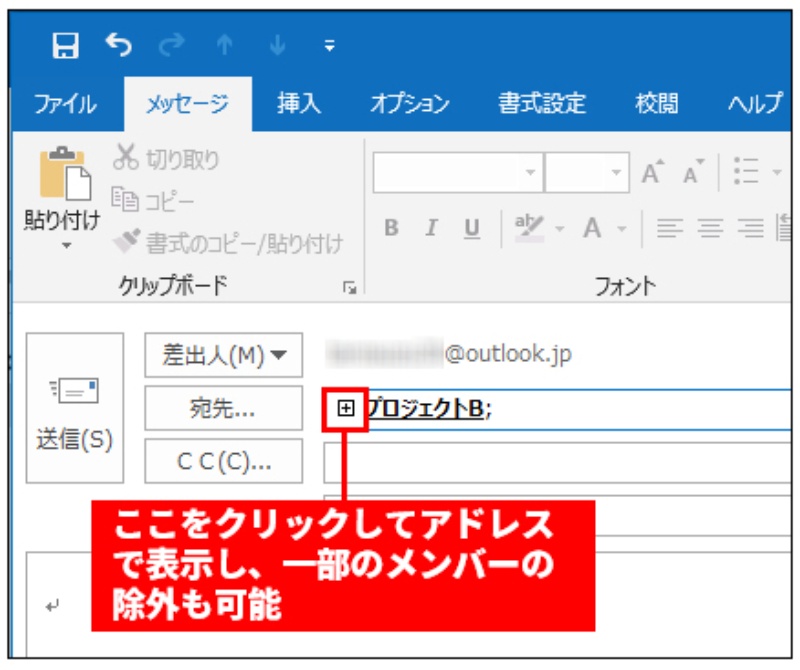This screenshot has width=800, height=670.
Task: Expand the プロジェクトB contact group plus box
Action: tap(346, 408)
